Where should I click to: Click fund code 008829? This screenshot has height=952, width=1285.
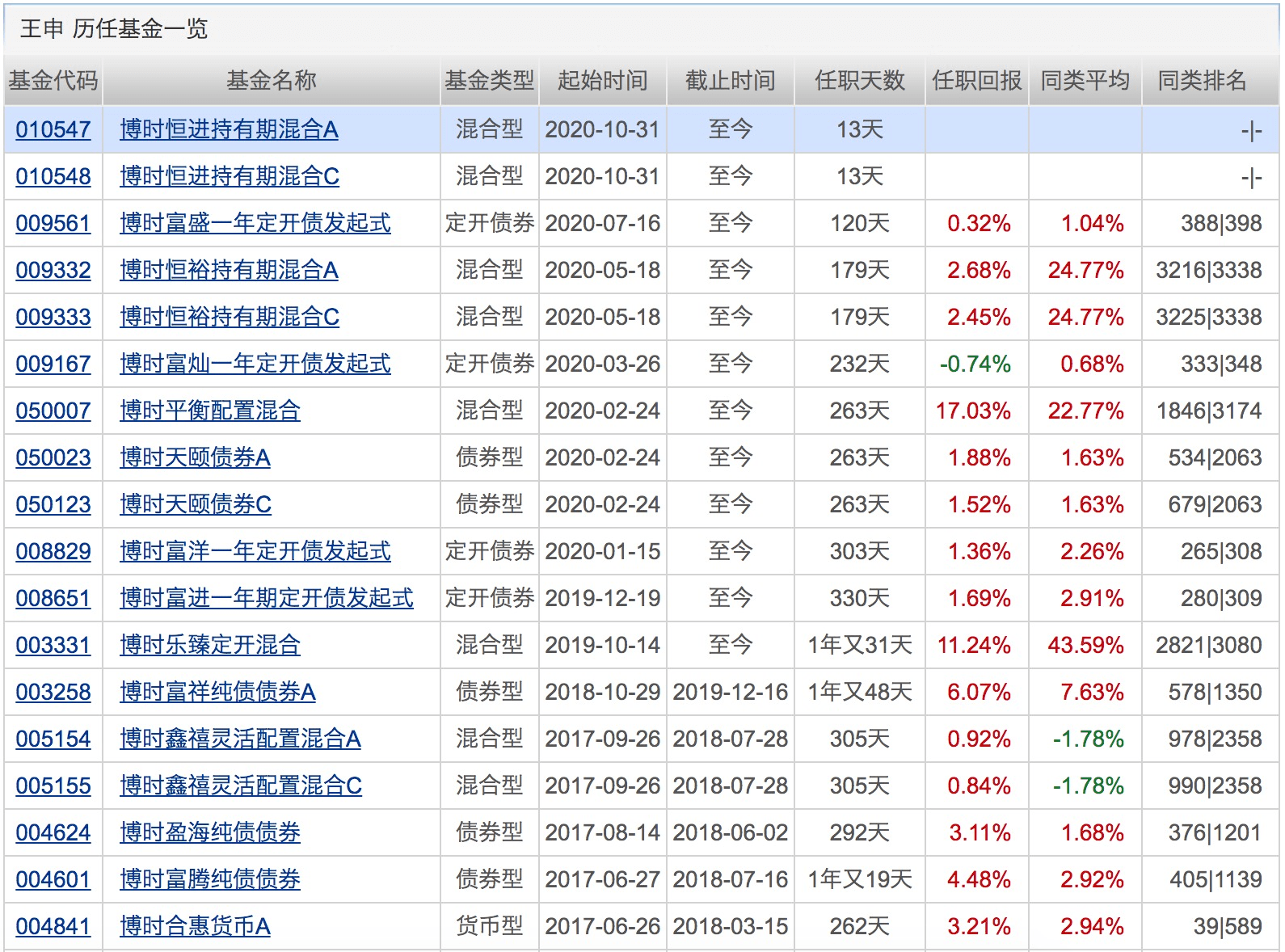pyautogui.click(x=53, y=551)
